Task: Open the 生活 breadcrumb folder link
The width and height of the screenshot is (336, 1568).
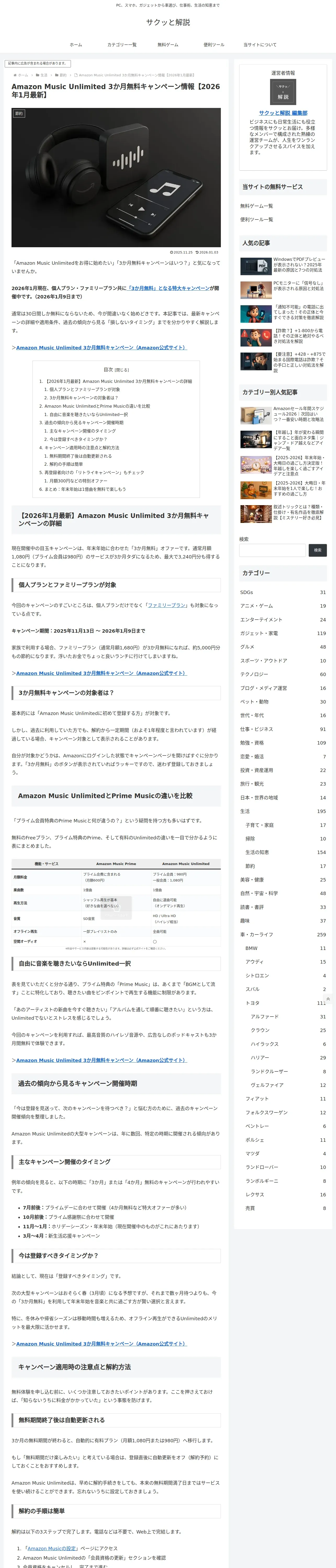Action: [x=44, y=76]
